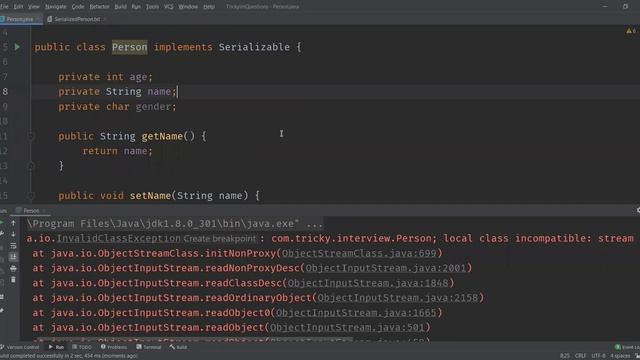The height and width of the screenshot is (360, 640).
Task: Toggle soft-wrap icon in Run console toolbar
Action: [13, 246]
